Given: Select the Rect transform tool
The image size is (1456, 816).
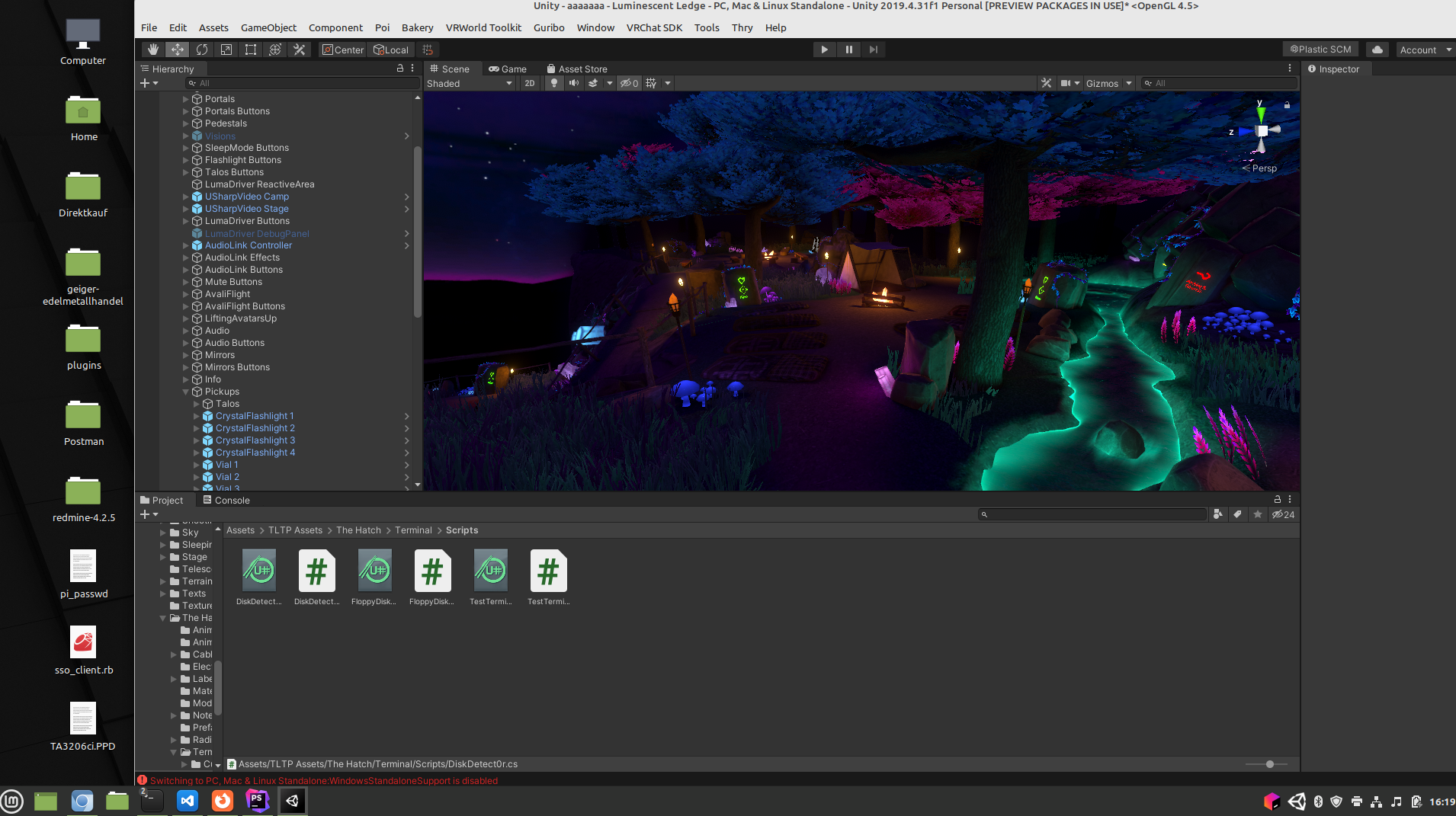Looking at the screenshot, I should click(x=251, y=50).
